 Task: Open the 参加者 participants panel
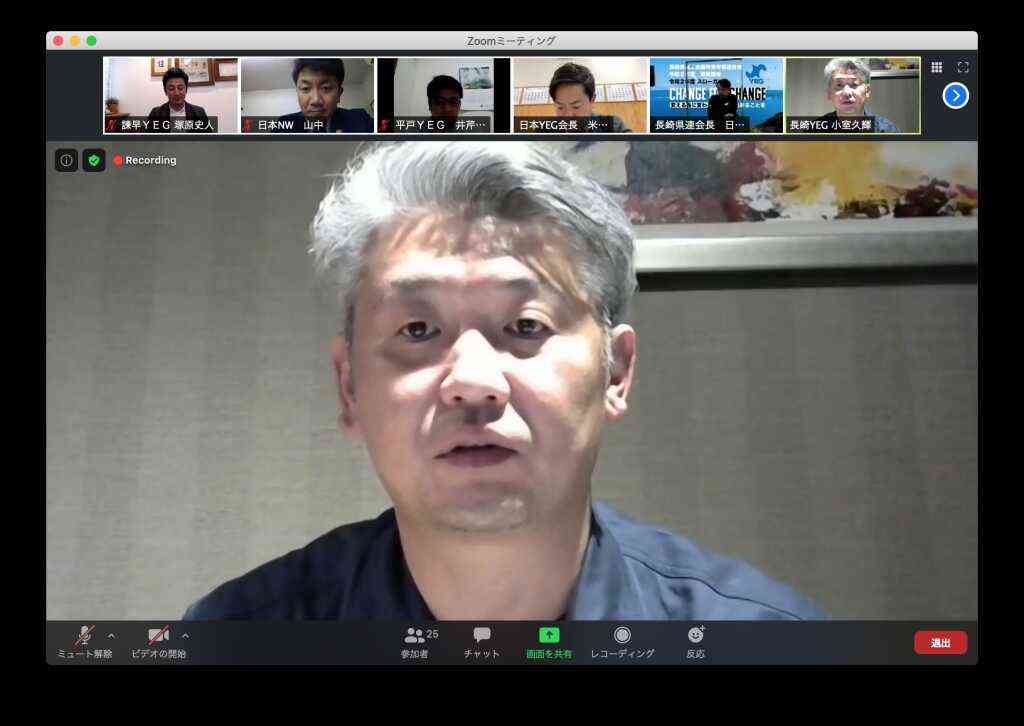coord(419,642)
